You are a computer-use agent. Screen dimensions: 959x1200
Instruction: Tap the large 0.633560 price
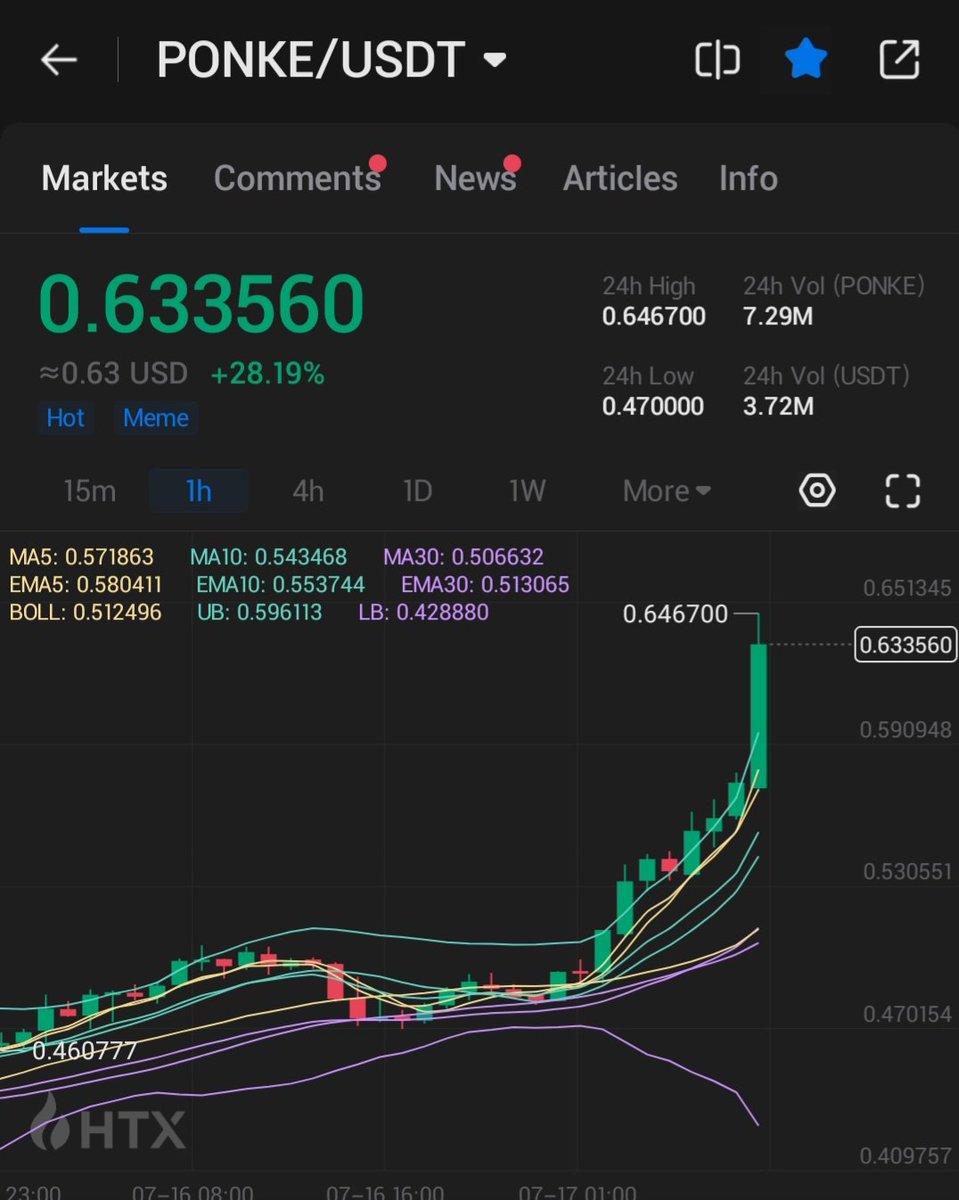[202, 304]
